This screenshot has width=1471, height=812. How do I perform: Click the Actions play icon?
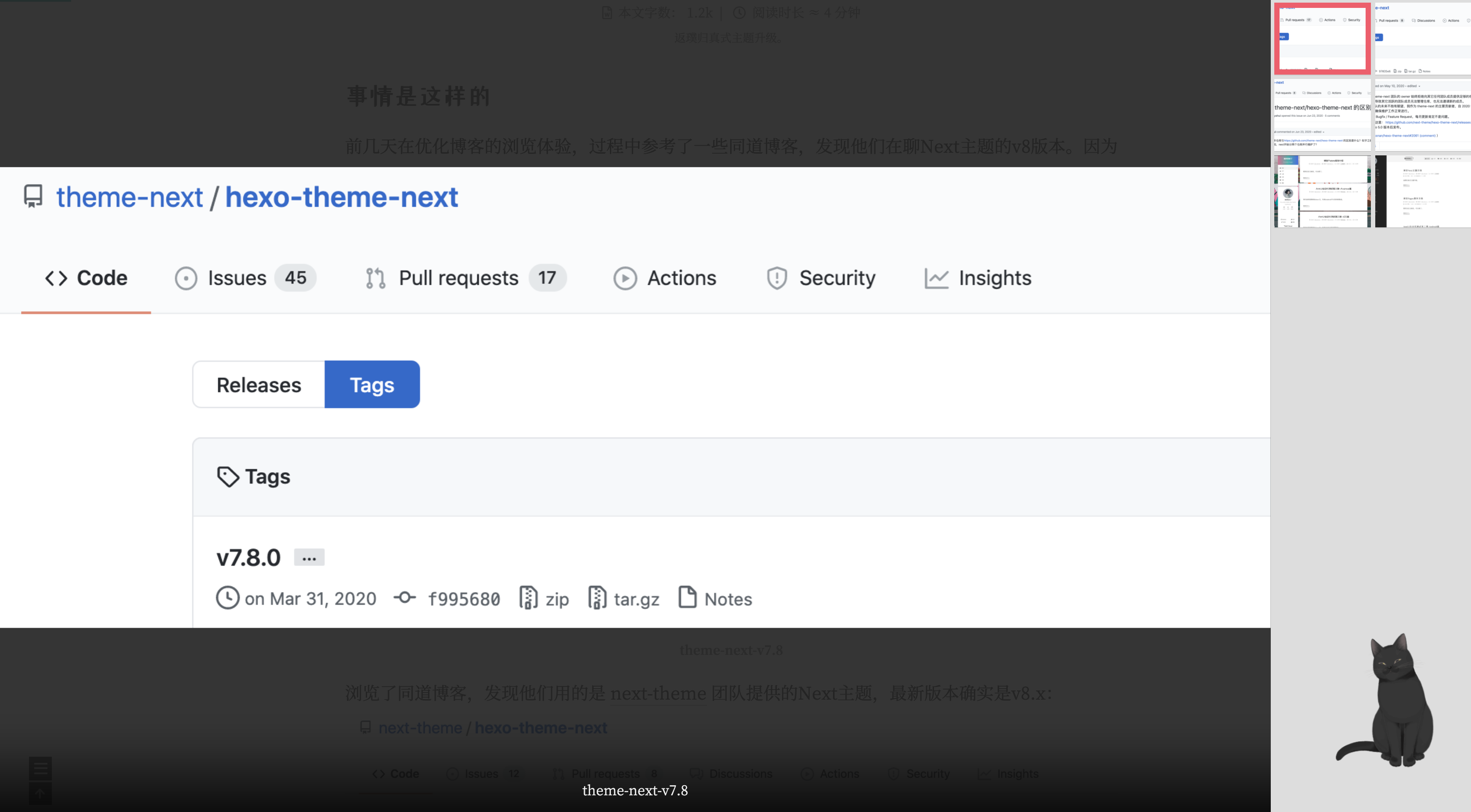point(625,278)
